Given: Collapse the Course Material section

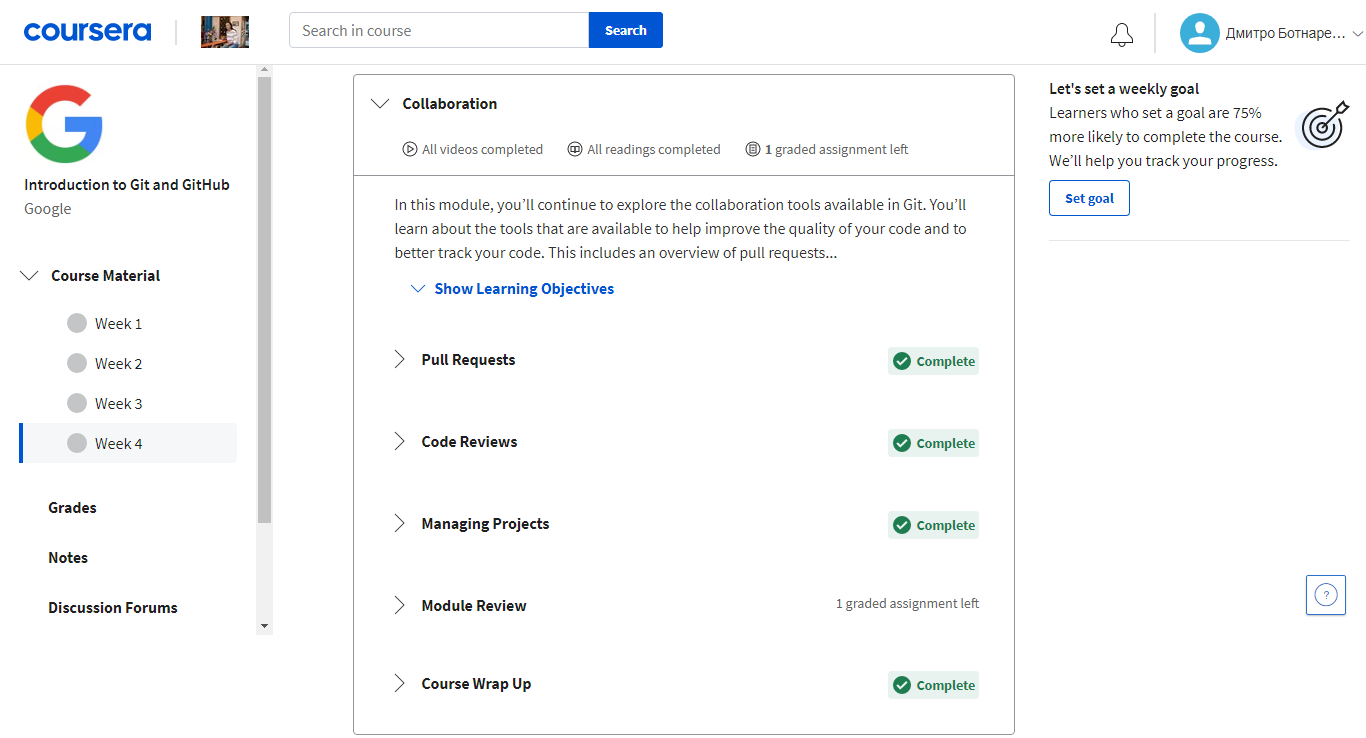Looking at the screenshot, I should point(30,276).
